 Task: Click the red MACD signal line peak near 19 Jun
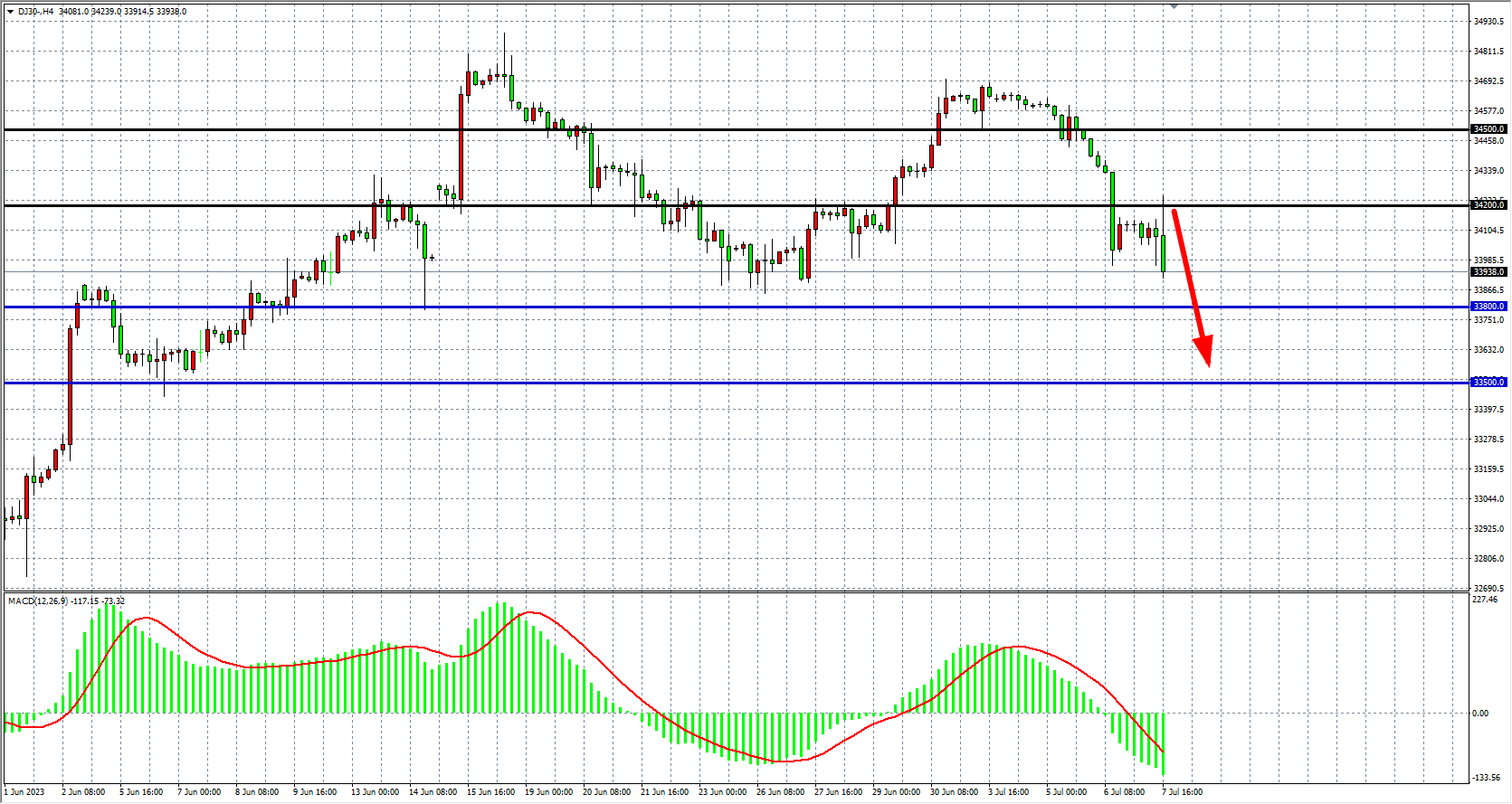click(533, 613)
